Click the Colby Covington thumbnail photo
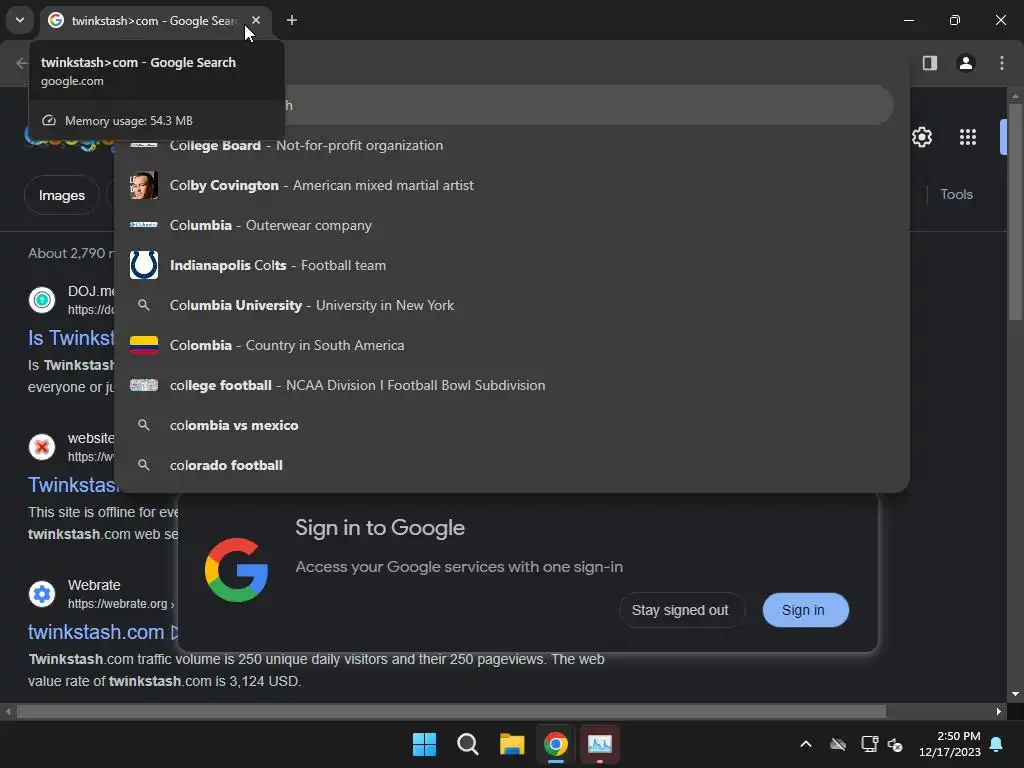 click(x=144, y=185)
